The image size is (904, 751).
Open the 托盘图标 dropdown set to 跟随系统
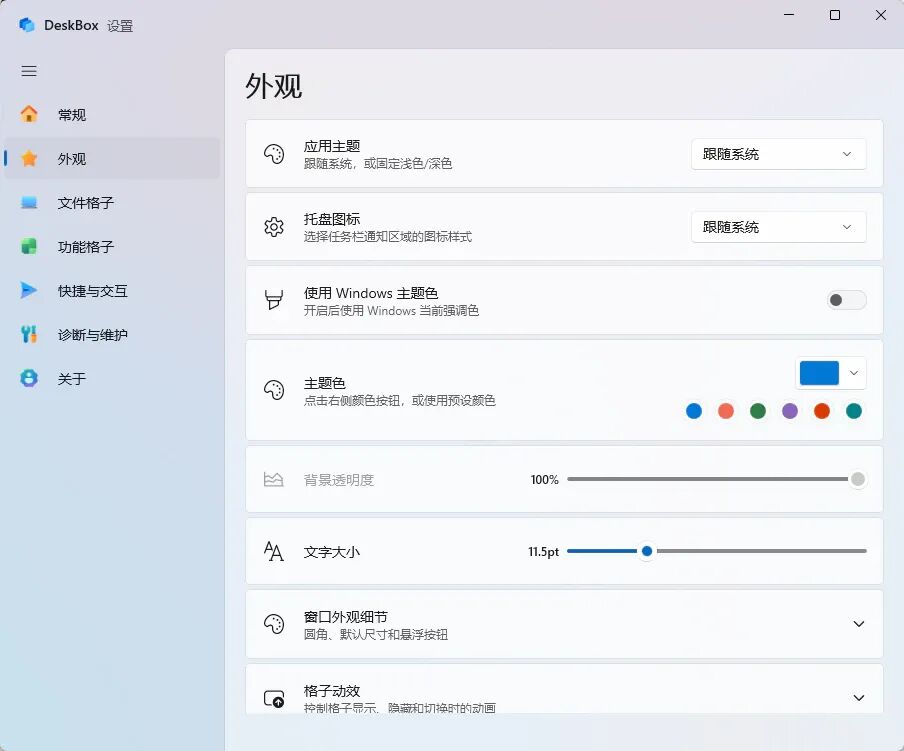point(778,227)
